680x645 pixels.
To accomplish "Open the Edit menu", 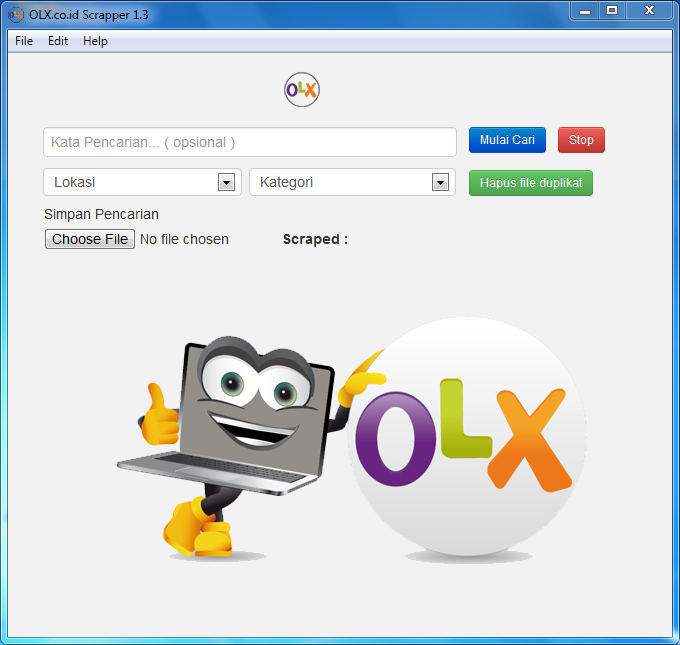I will pos(58,41).
